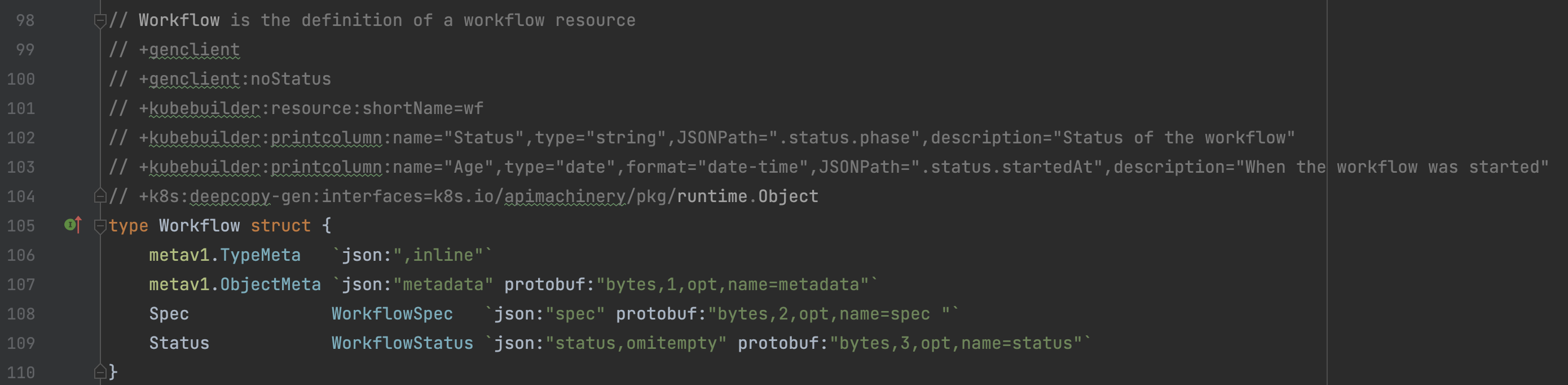Click ObjectMeta in the metav1.ObjectMeta field
The height and width of the screenshot is (385, 1568).
point(270,285)
